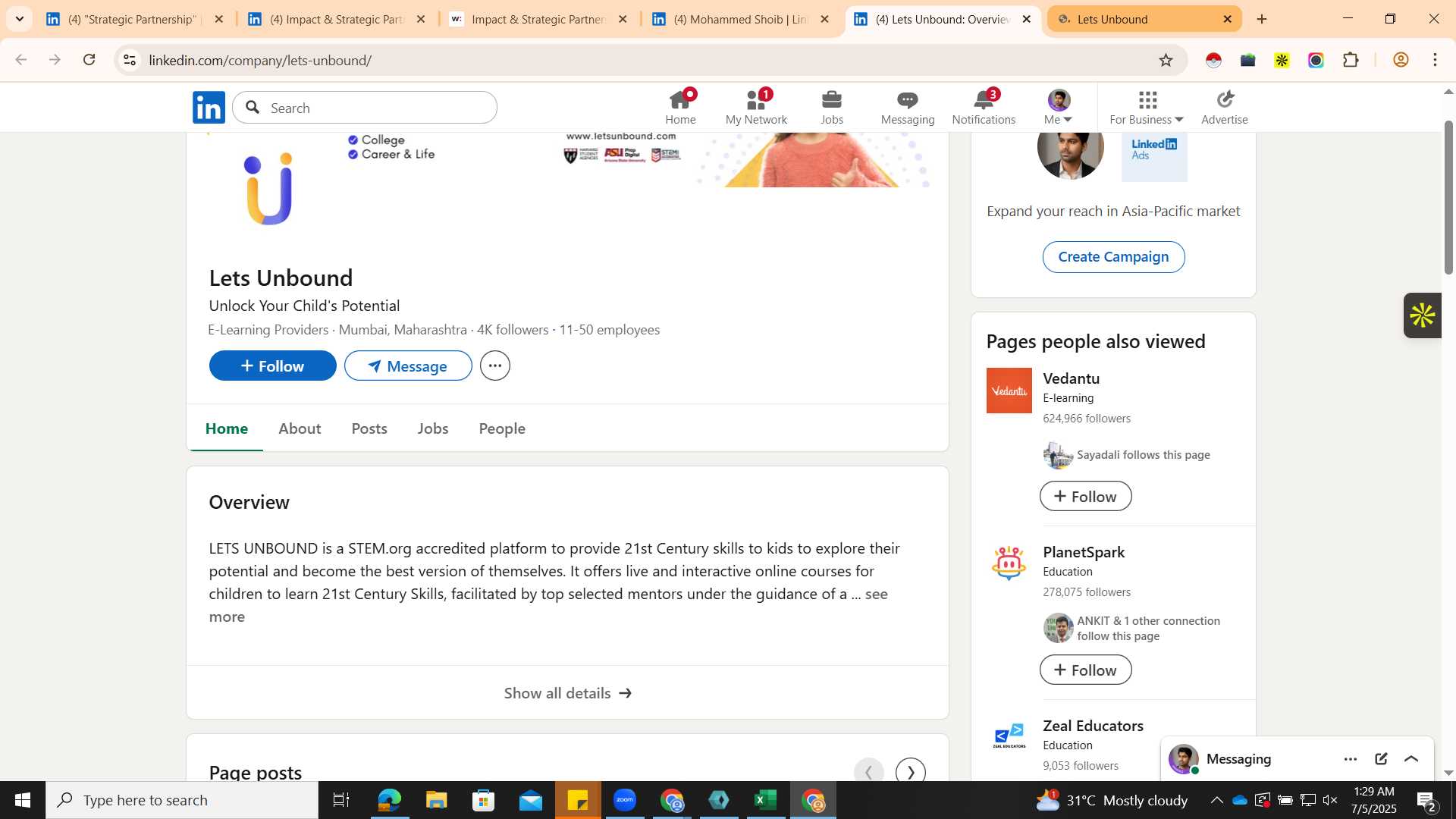Expand the Messaging overlay chevron

[1411, 758]
